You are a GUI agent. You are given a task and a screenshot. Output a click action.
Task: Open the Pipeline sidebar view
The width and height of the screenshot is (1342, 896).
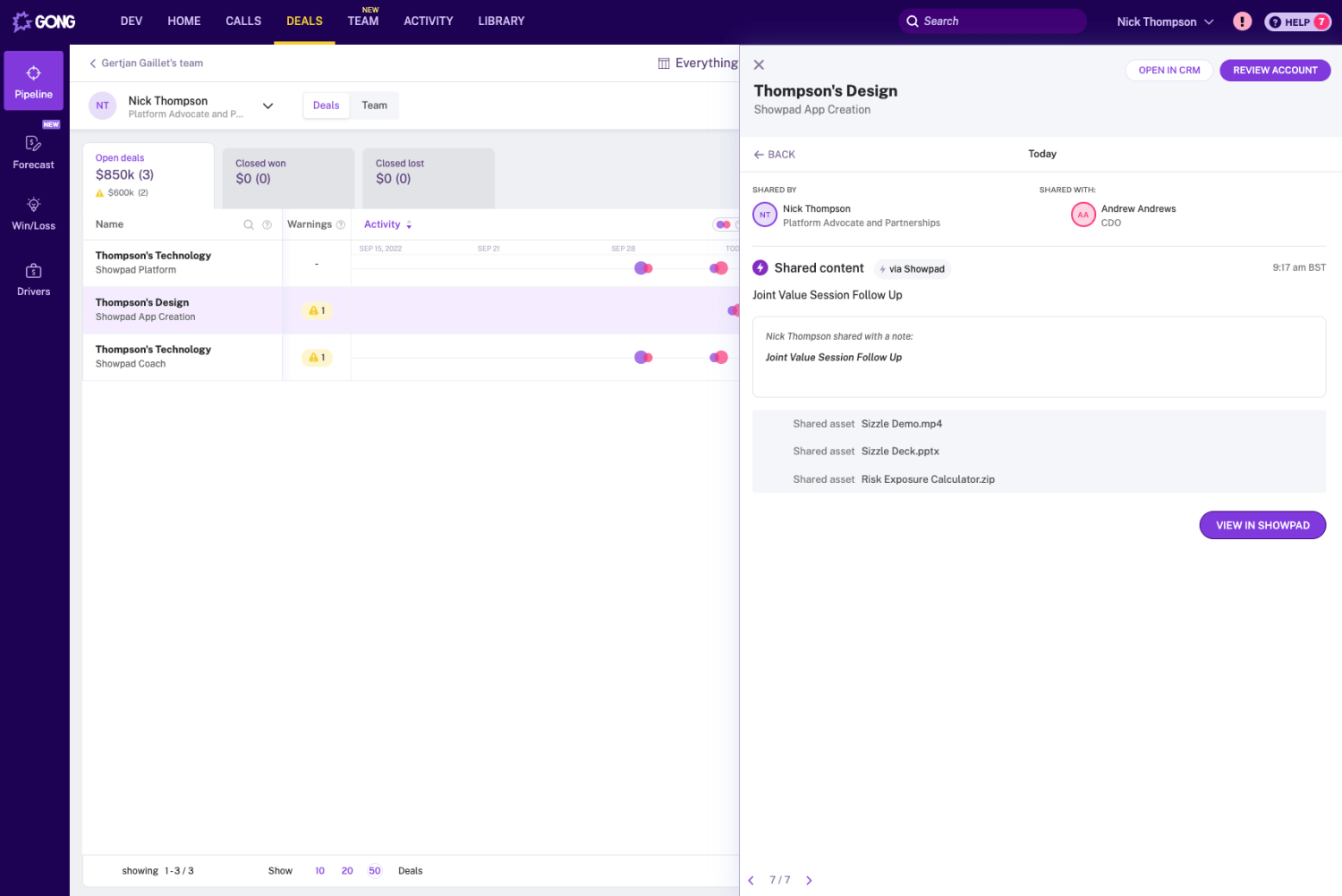[33, 81]
